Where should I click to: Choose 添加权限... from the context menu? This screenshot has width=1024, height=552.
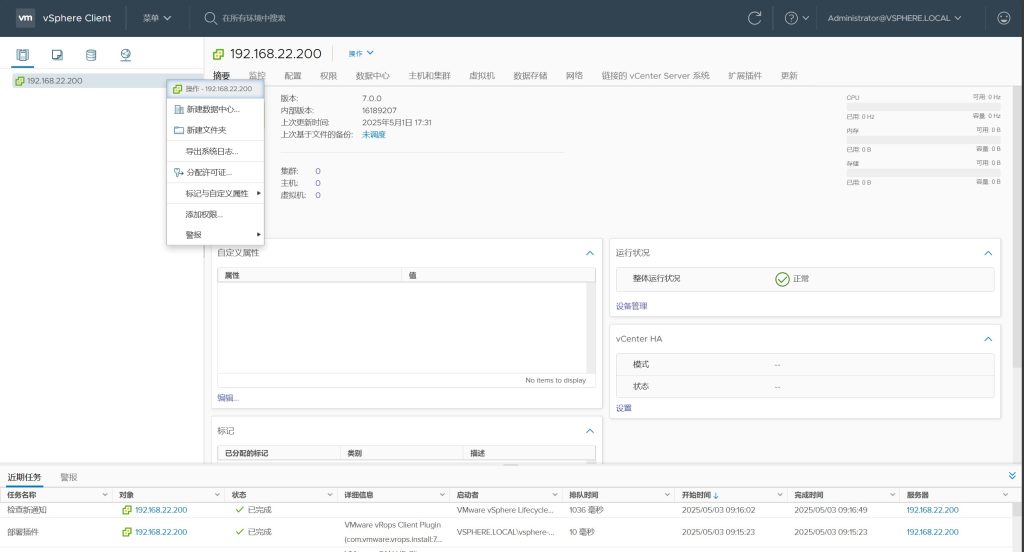pyautogui.click(x=216, y=214)
